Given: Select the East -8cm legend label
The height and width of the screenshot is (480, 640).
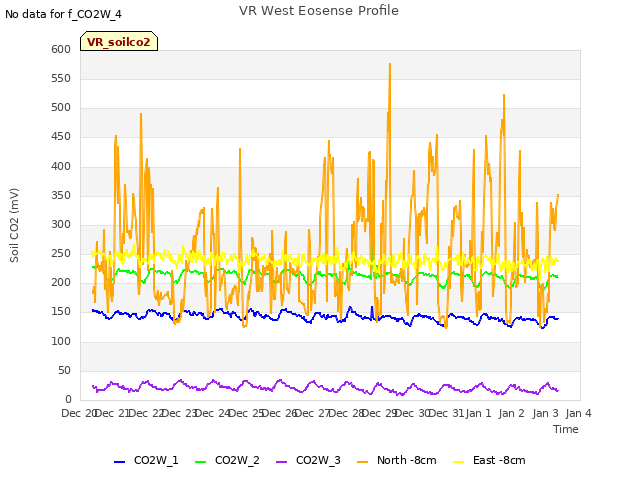Looking at the screenshot, I should coord(499,460).
